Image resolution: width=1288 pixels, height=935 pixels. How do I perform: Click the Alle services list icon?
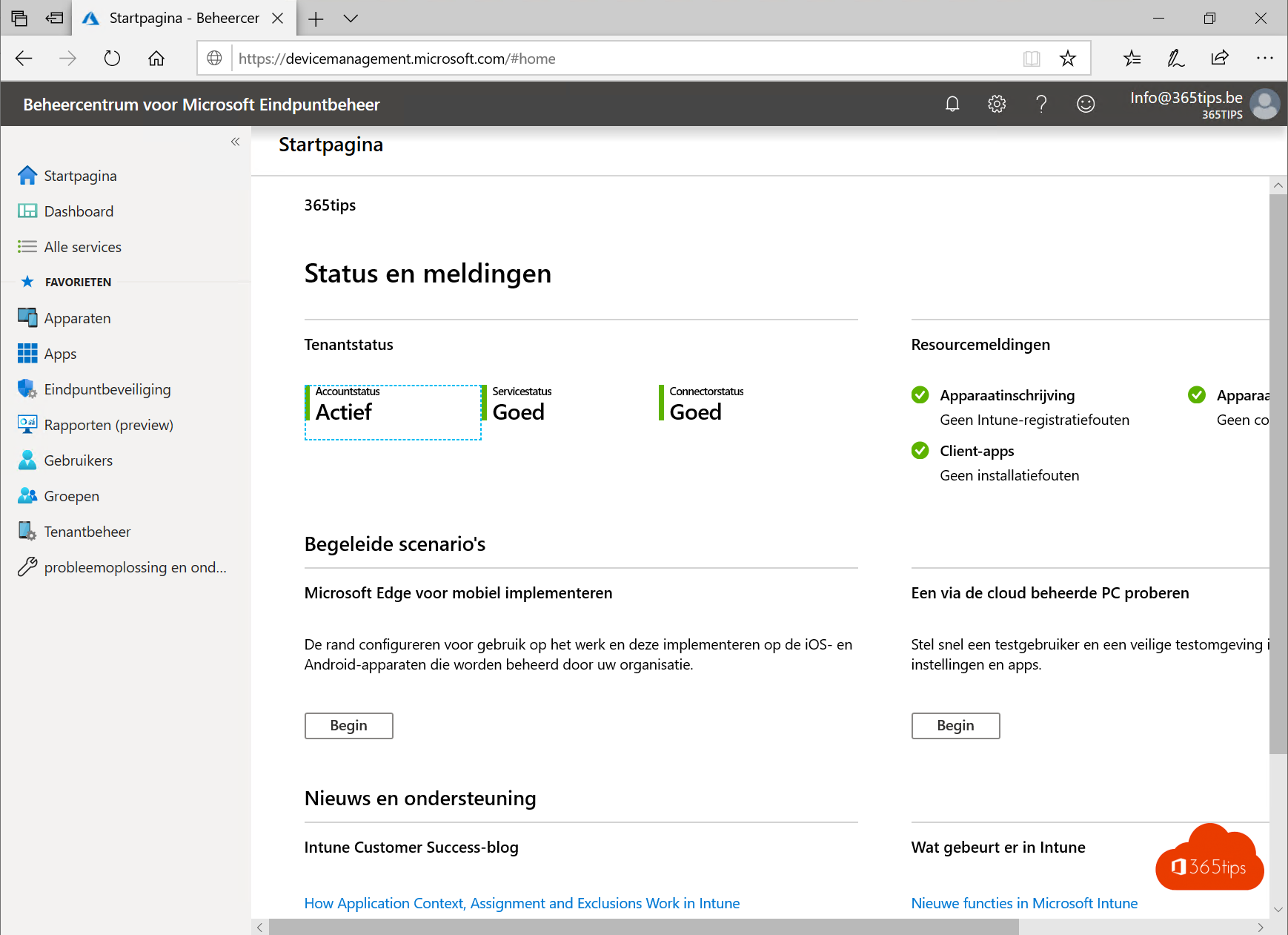click(x=27, y=247)
